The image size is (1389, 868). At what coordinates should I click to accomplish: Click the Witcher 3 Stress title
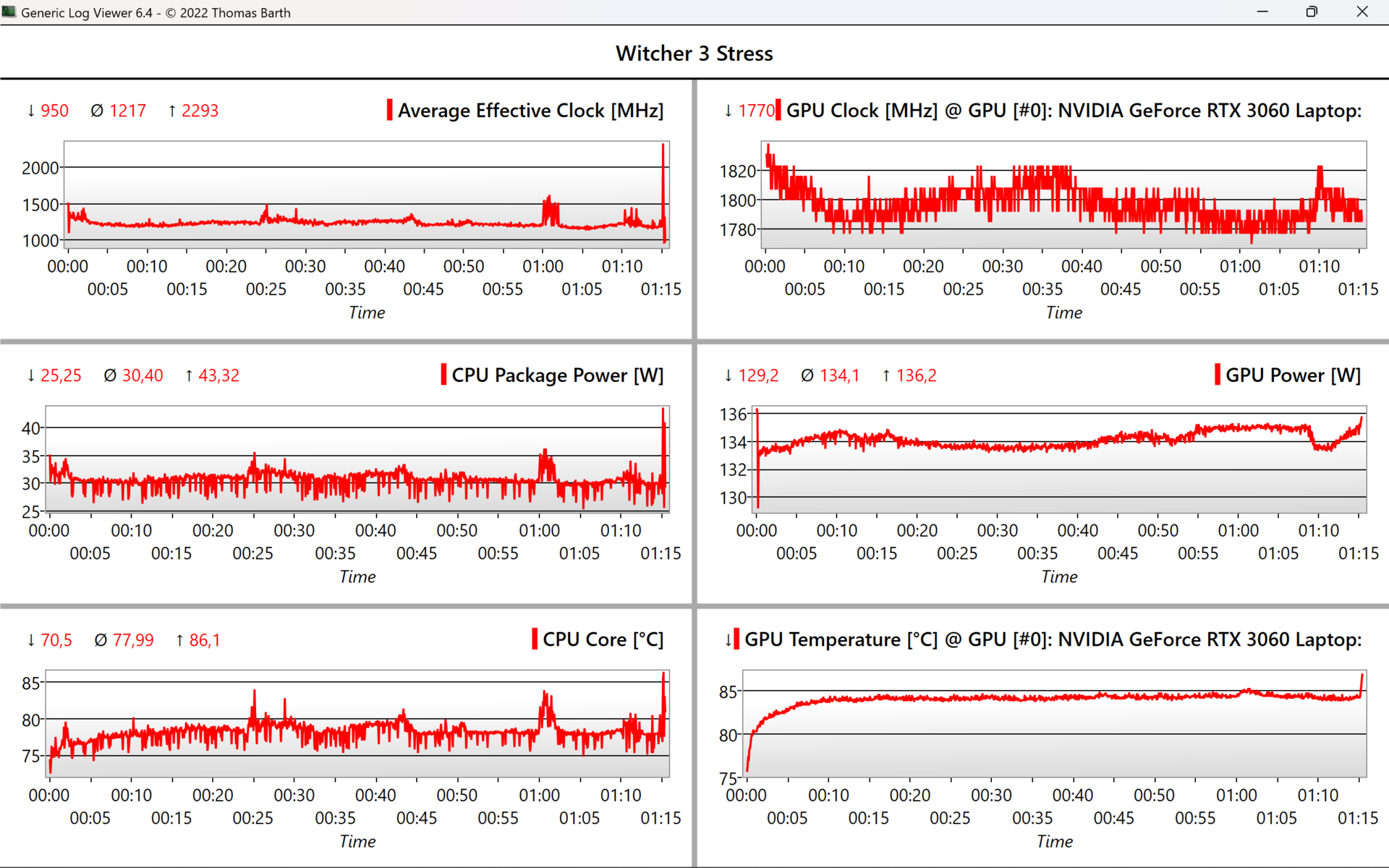point(694,54)
